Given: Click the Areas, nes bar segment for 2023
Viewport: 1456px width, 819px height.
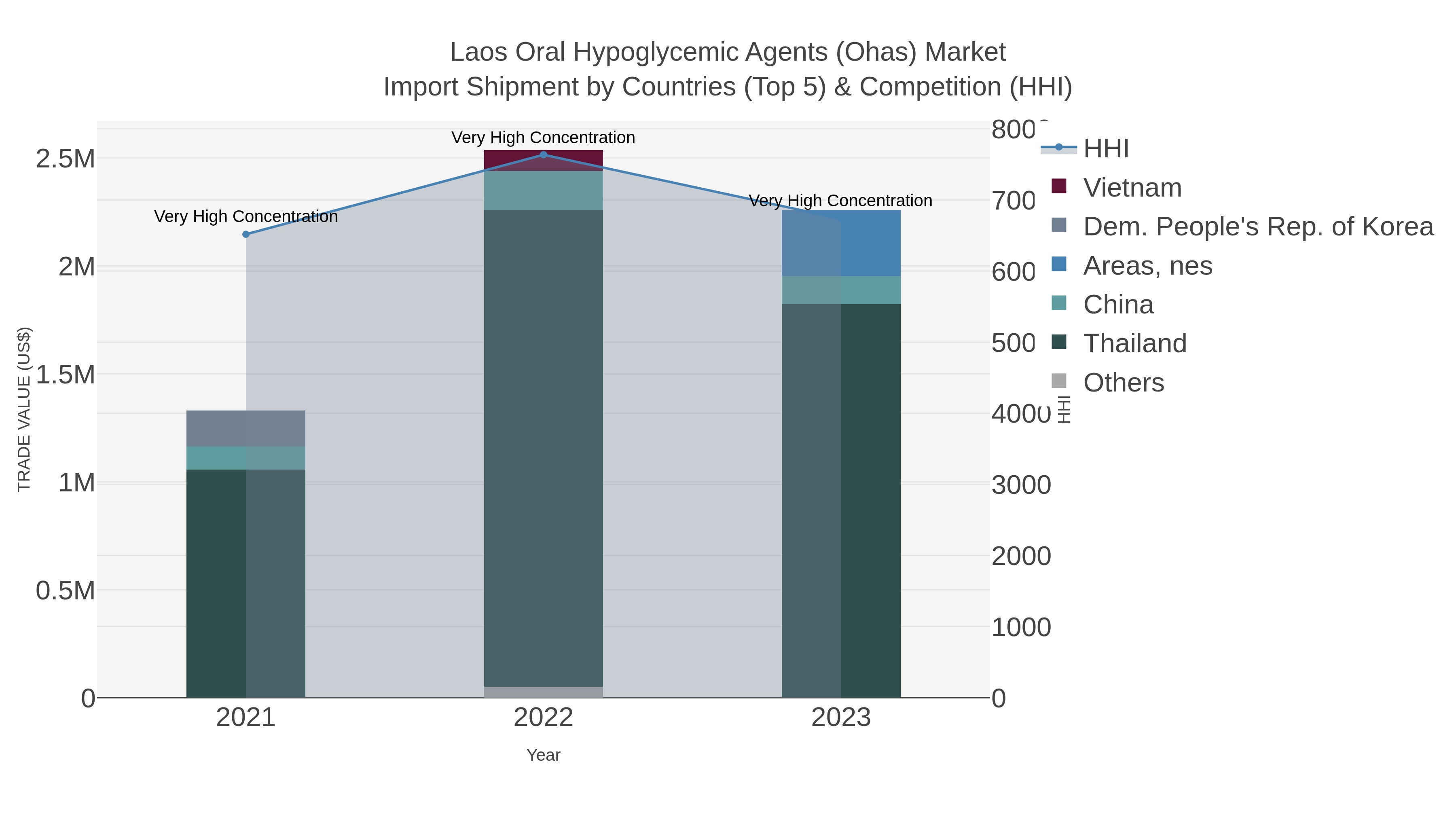Looking at the screenshot, I should 841,243.
